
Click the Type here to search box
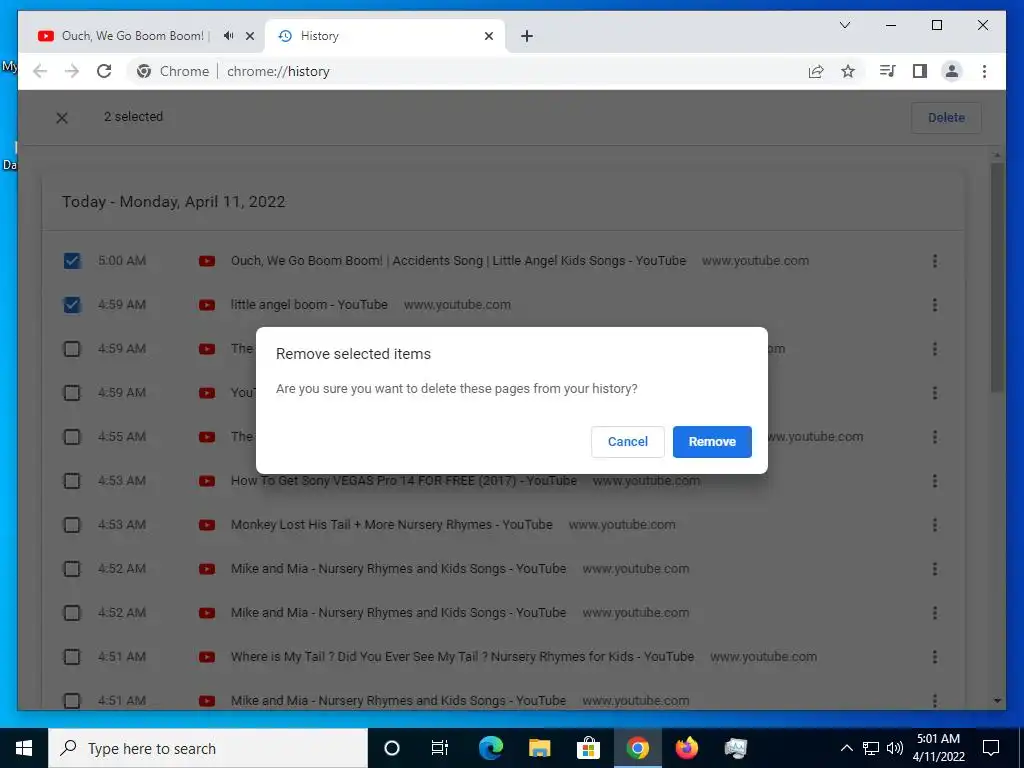pos(208,748)
